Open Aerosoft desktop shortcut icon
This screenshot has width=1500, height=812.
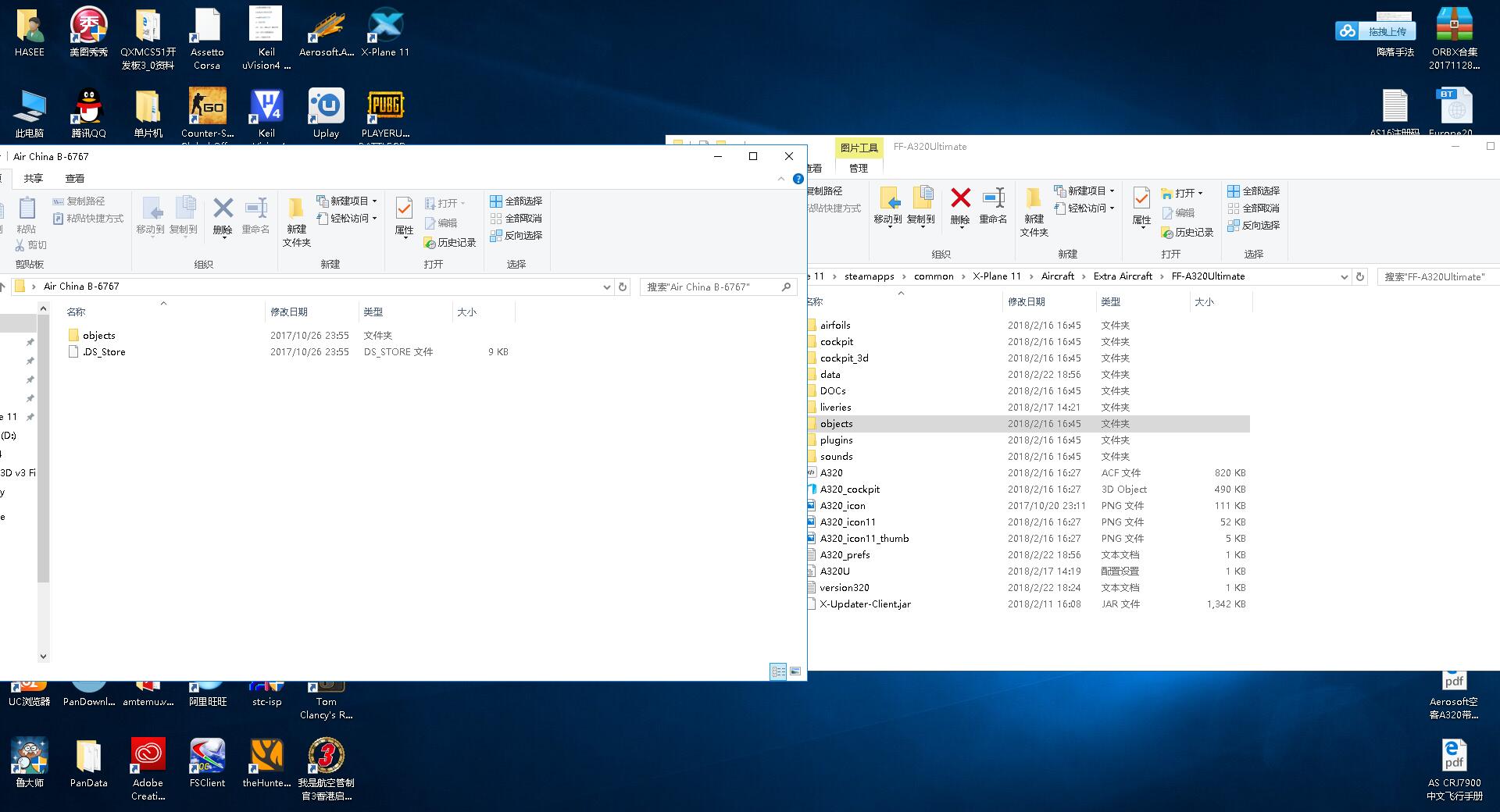pyautogui.click(x=326, y=32)
